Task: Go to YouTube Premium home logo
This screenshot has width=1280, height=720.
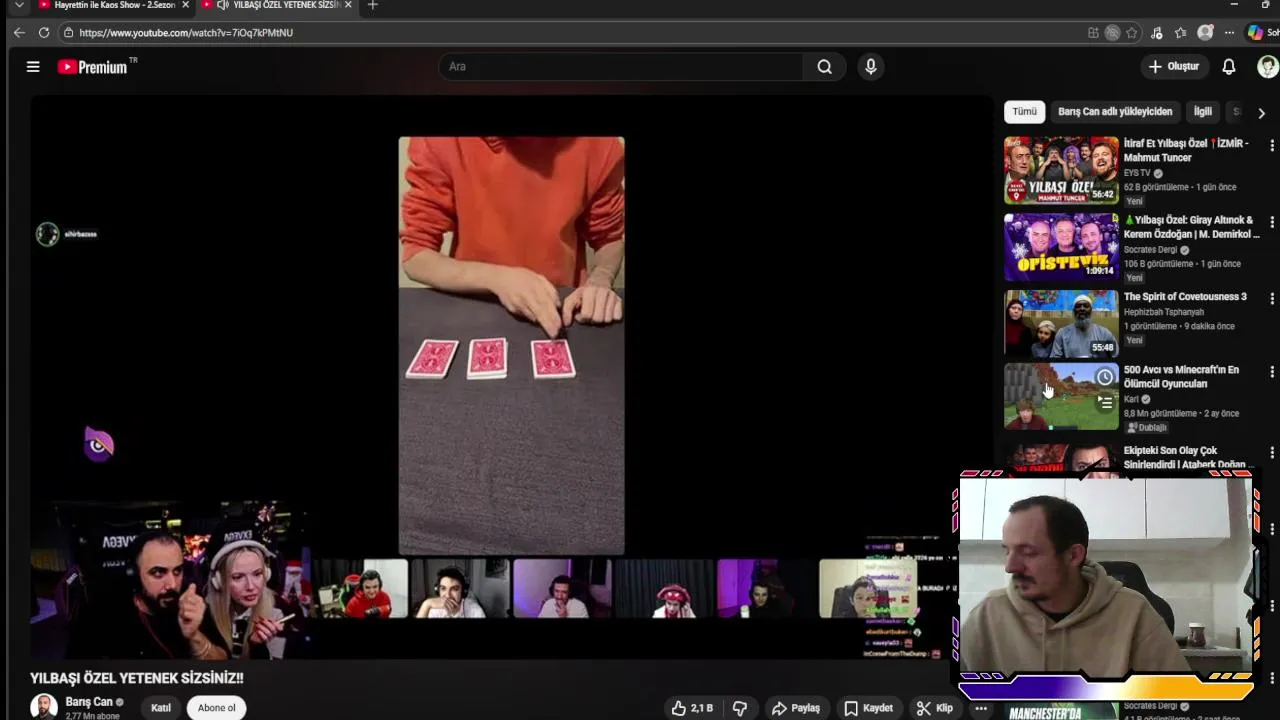Action: click(x=97, y=67)
